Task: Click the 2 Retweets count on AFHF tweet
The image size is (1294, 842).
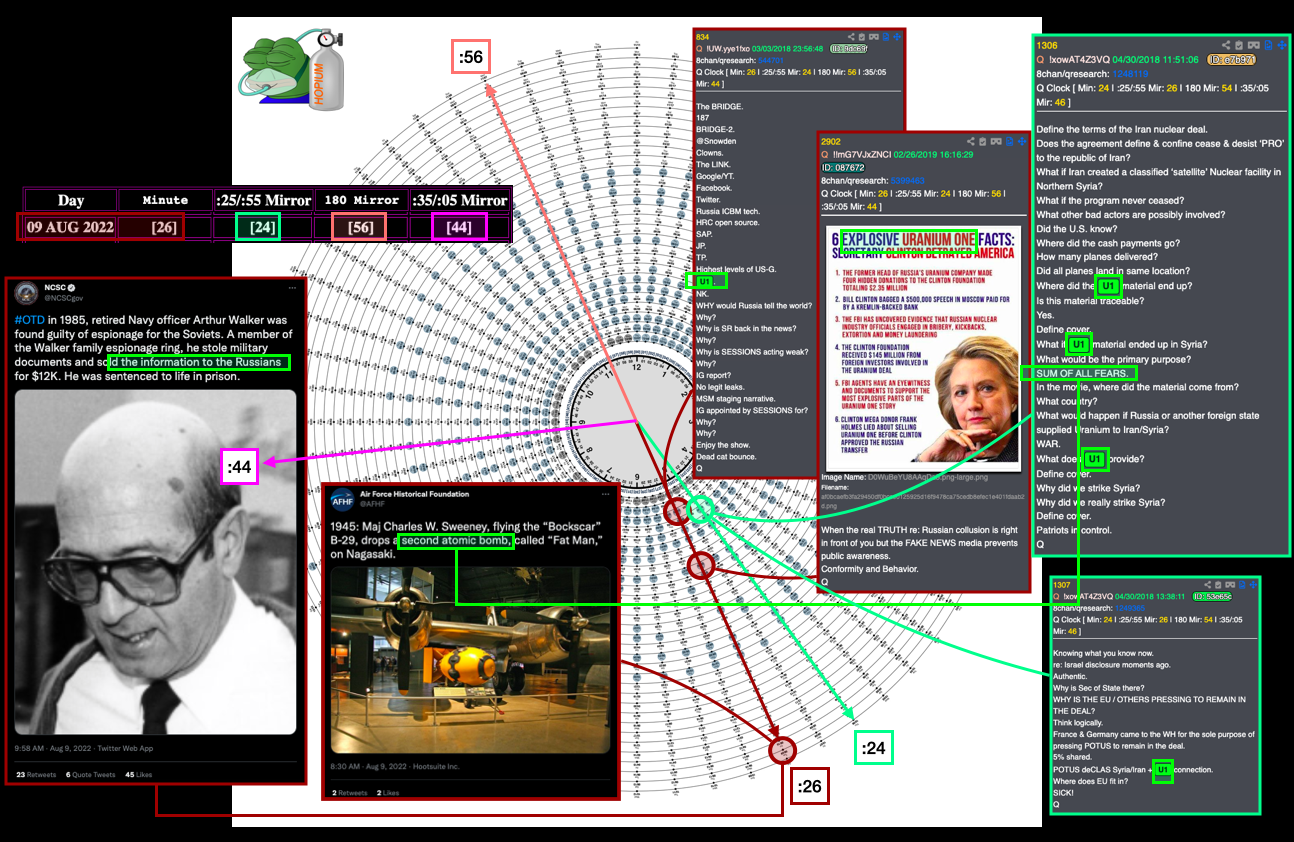Action: click(350, 792)
